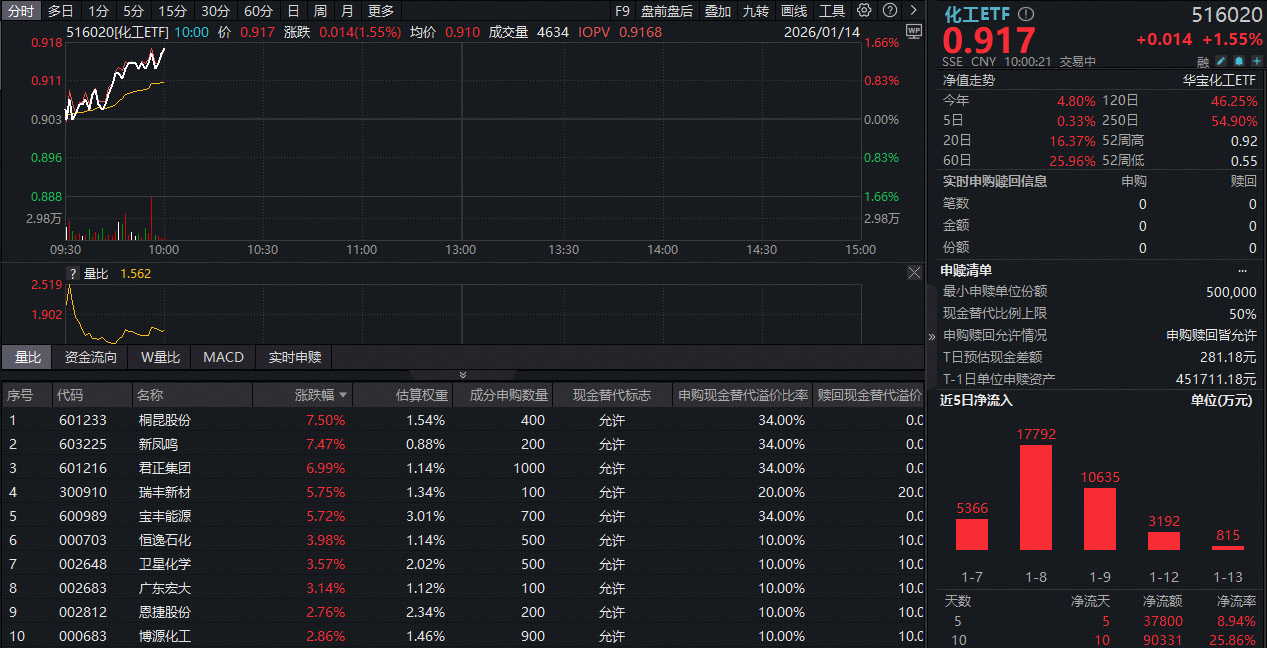Select 盘前盘后 in the top menu
Image resolution: width=1267 pixels, height=648 pixels.
pos(667,11)
